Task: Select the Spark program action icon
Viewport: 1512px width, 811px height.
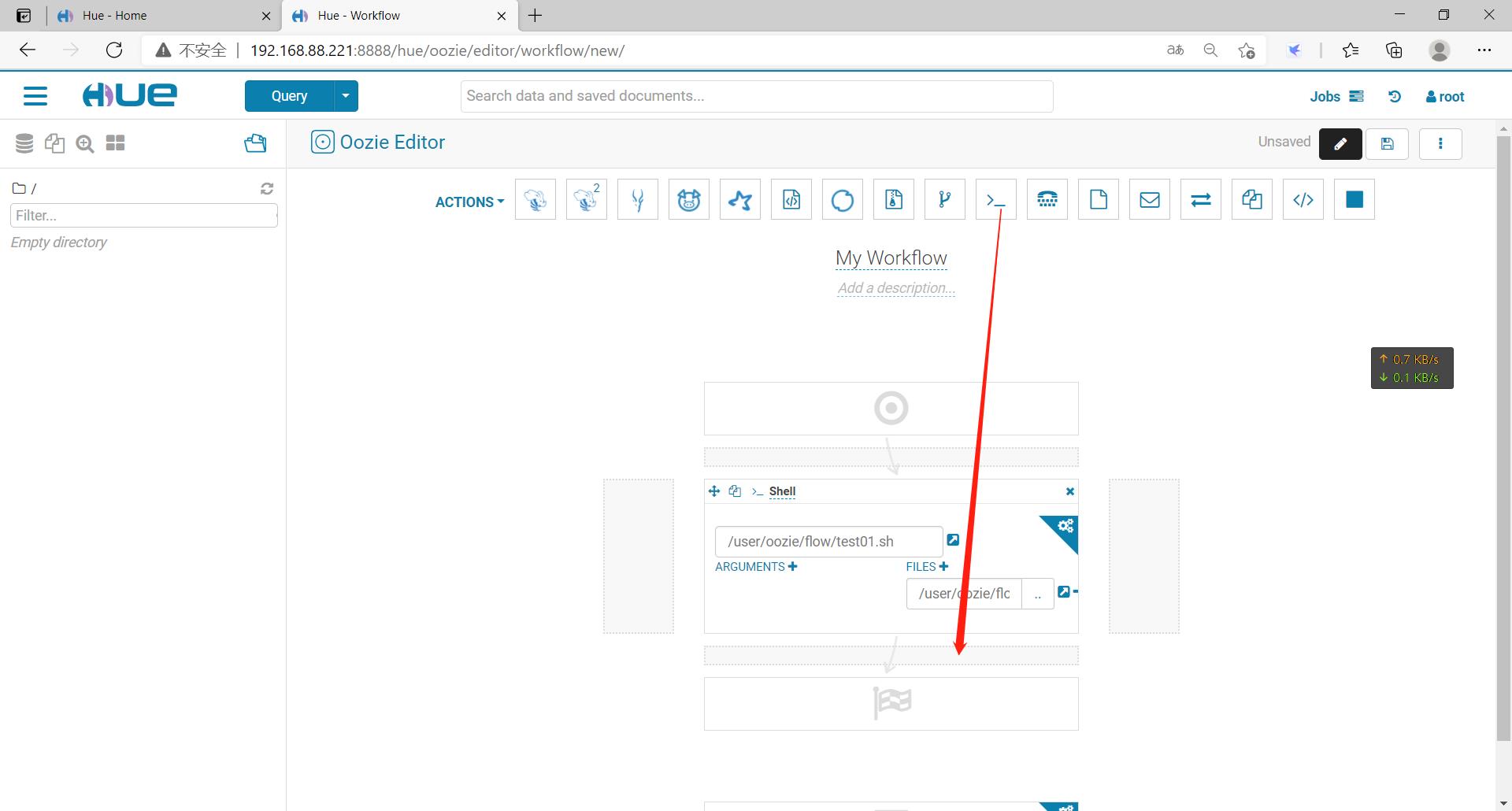Action: tap(740, 200)
